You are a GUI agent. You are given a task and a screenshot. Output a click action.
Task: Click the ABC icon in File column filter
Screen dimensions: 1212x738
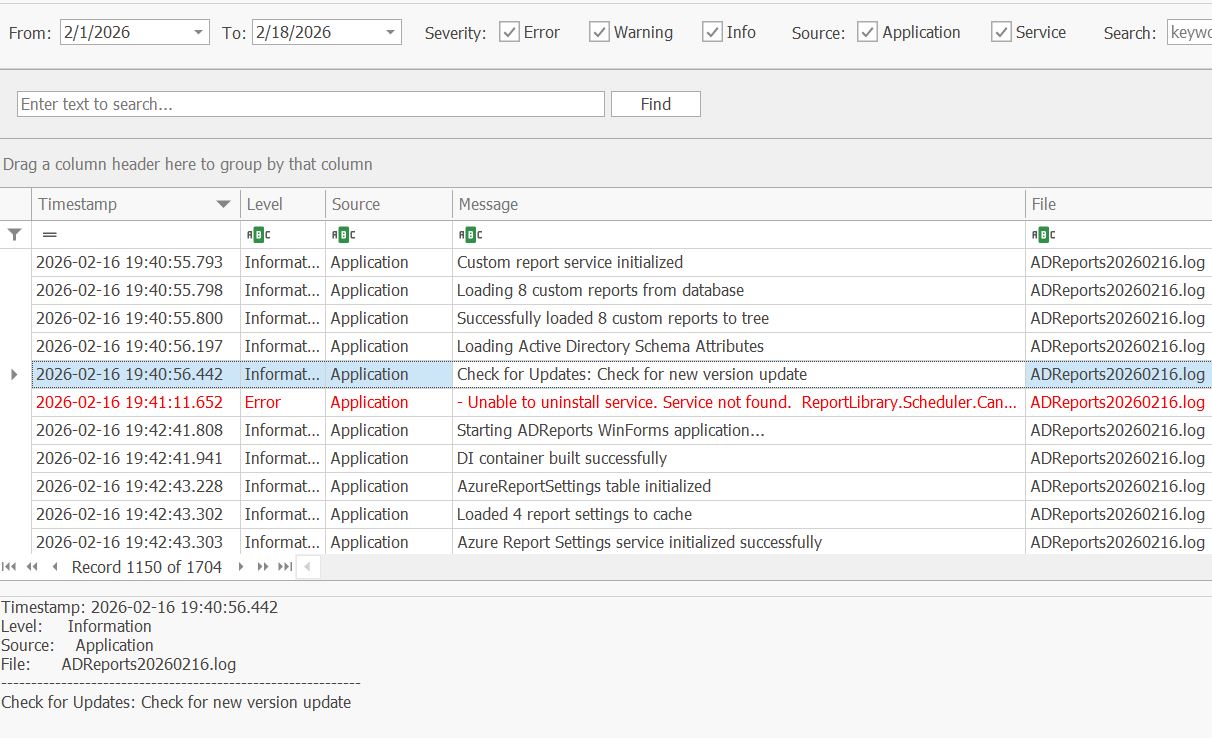(x=1043, y=234)
